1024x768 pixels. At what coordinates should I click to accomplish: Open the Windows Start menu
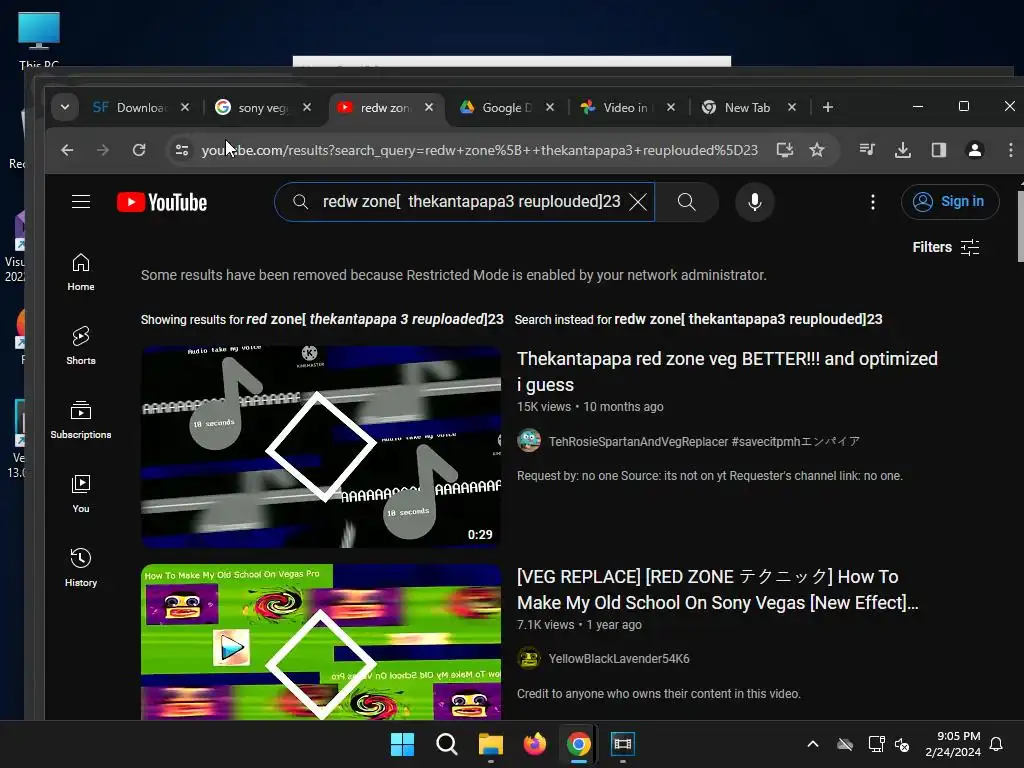[402, 744]
